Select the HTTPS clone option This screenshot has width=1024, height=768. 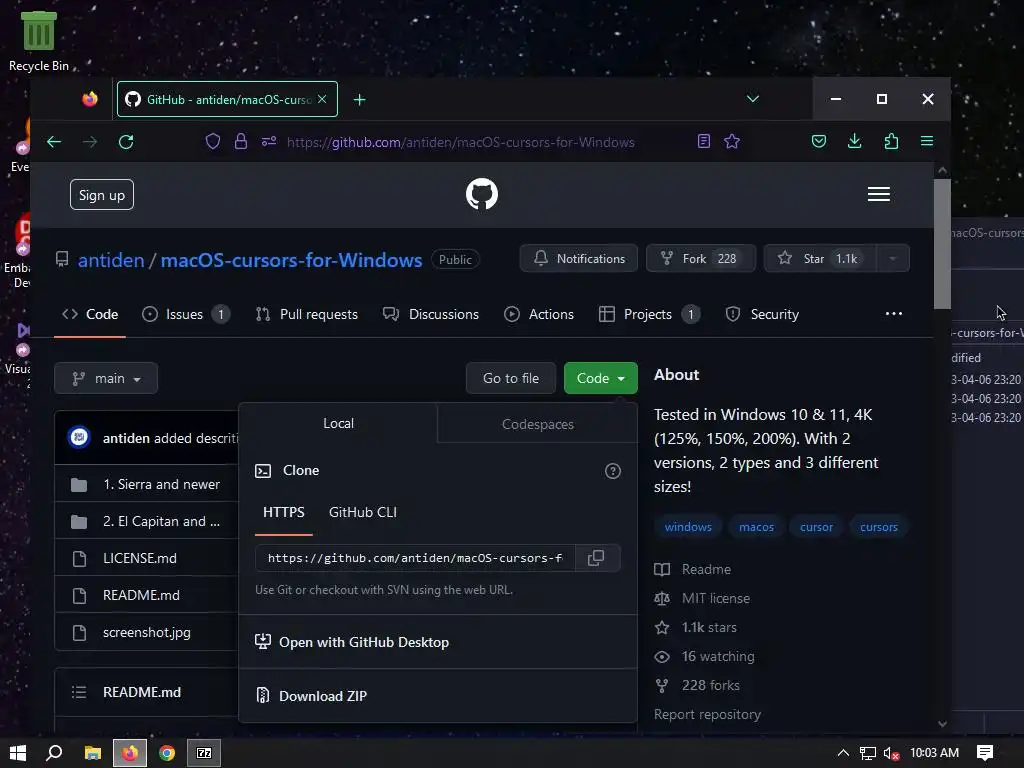pos(283,512)
